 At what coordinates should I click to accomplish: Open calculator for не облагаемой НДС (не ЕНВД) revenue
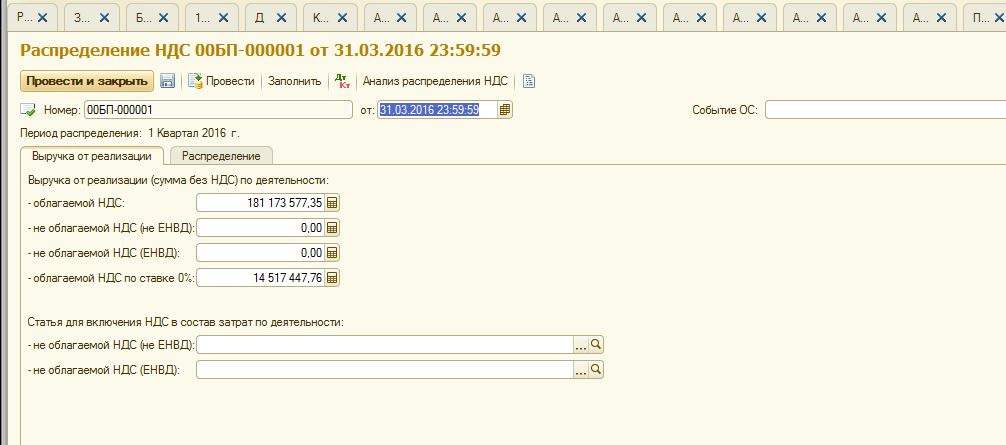(333, 228)
